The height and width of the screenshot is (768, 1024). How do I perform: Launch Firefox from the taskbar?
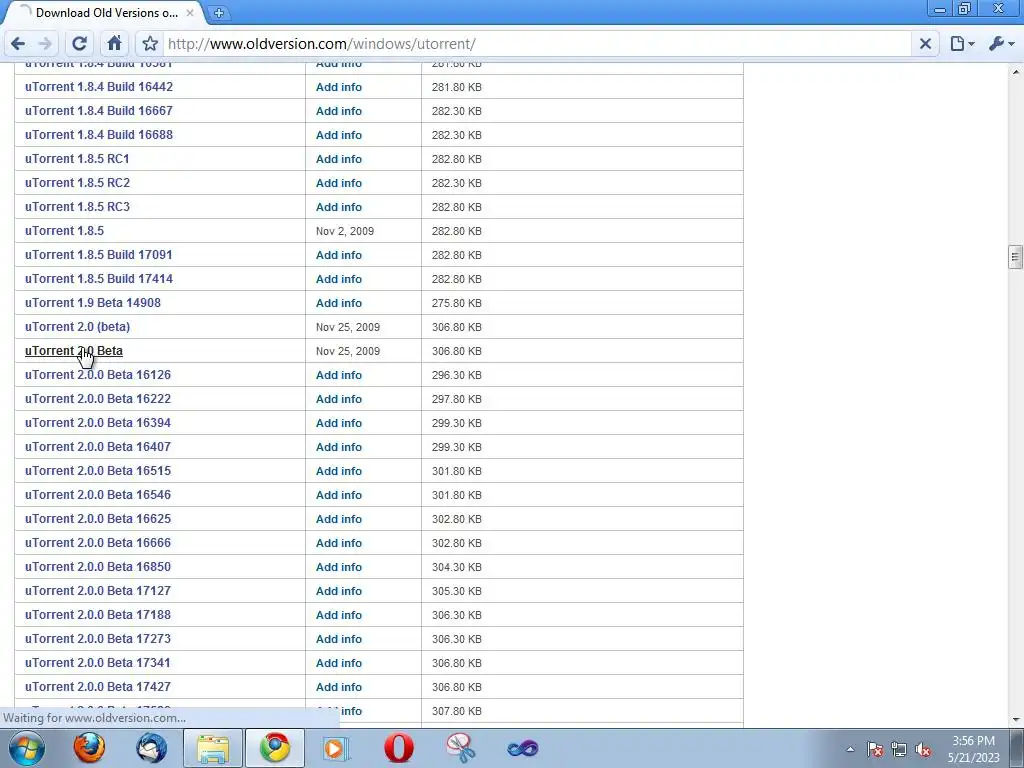point(89,748)
